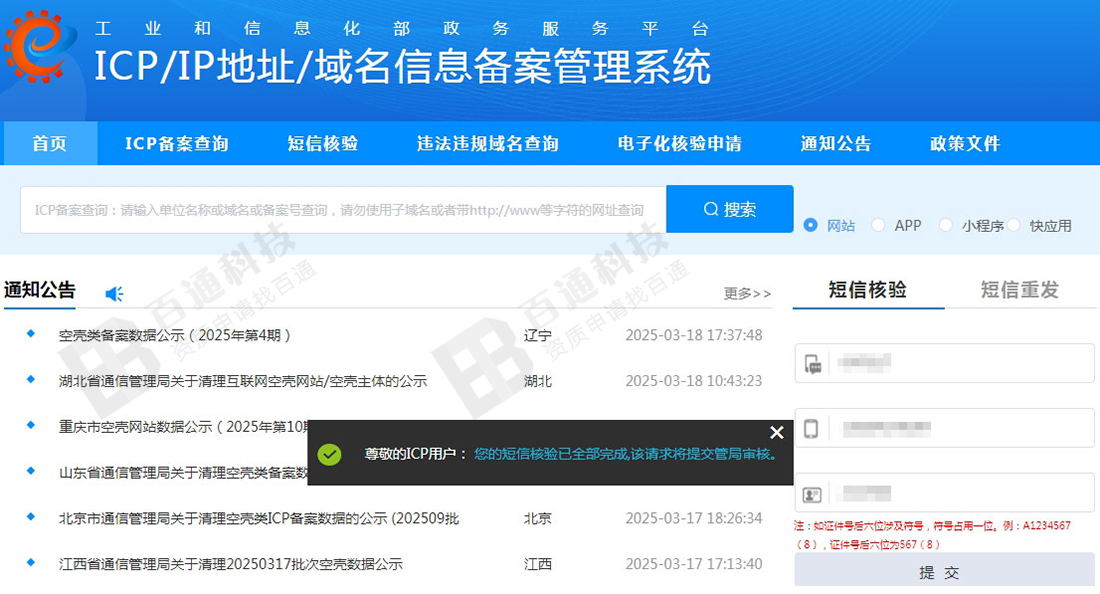Click the SMS code icon in first field

(812, 364)
